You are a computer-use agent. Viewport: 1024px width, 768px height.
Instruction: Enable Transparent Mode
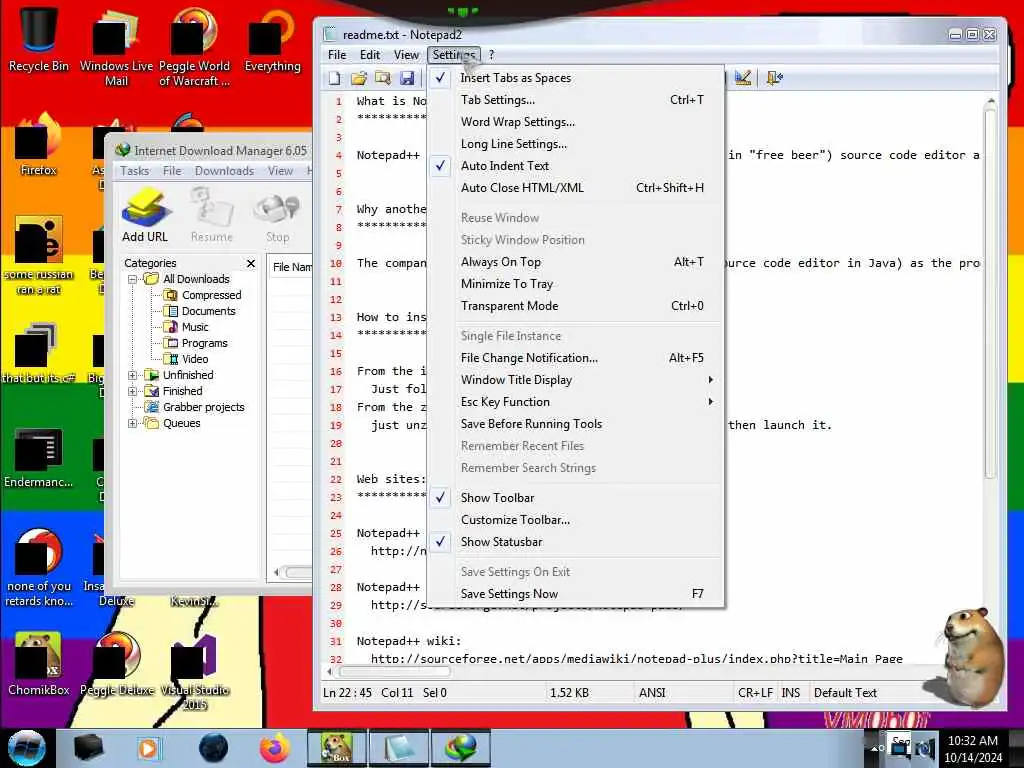point(575,306)
